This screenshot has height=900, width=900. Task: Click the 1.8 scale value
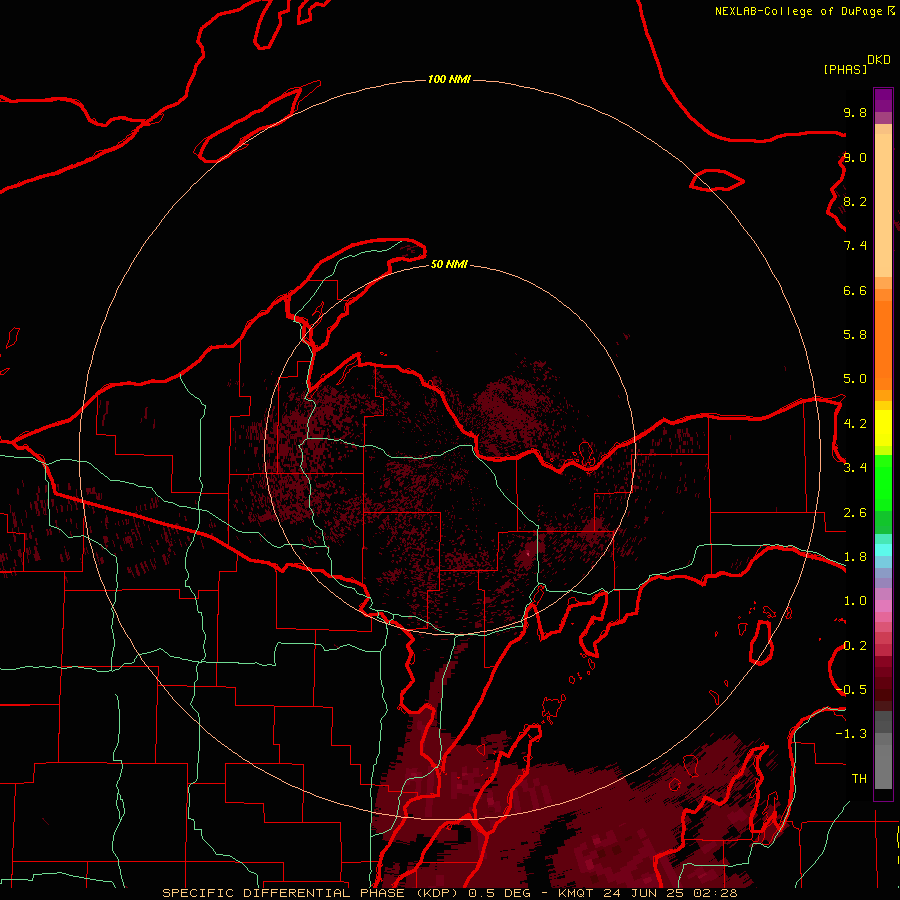tap(855, 556)
